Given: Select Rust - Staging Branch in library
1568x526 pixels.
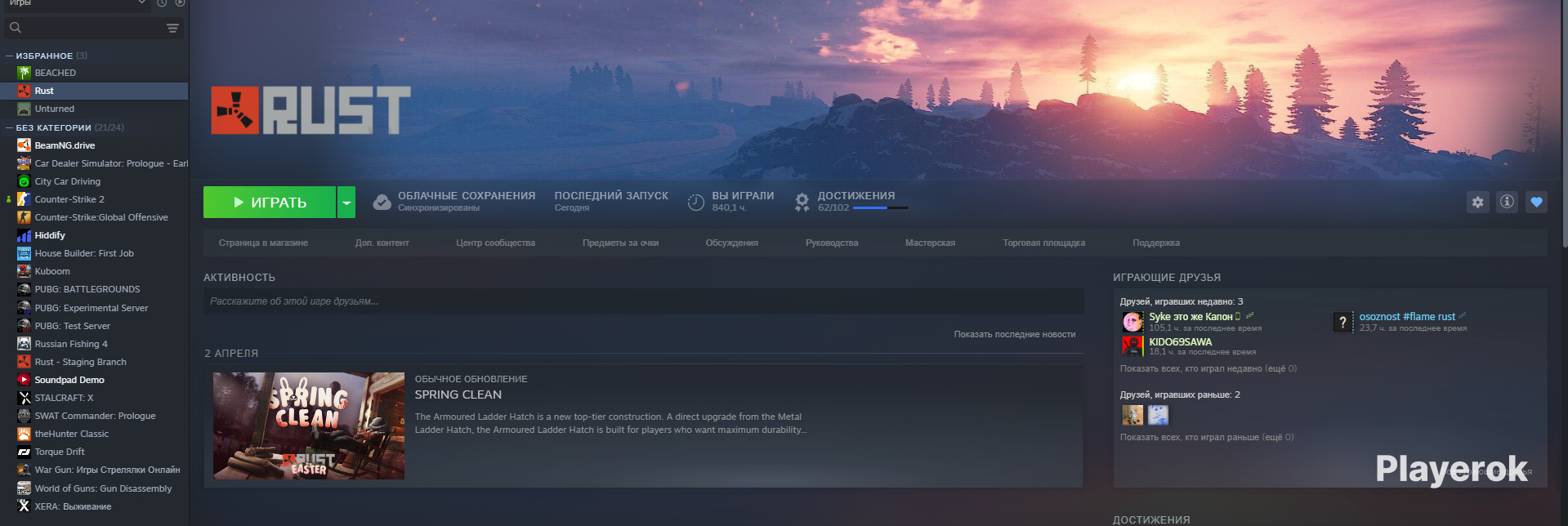Looking at the screenshot, I should tap(81, 362).
